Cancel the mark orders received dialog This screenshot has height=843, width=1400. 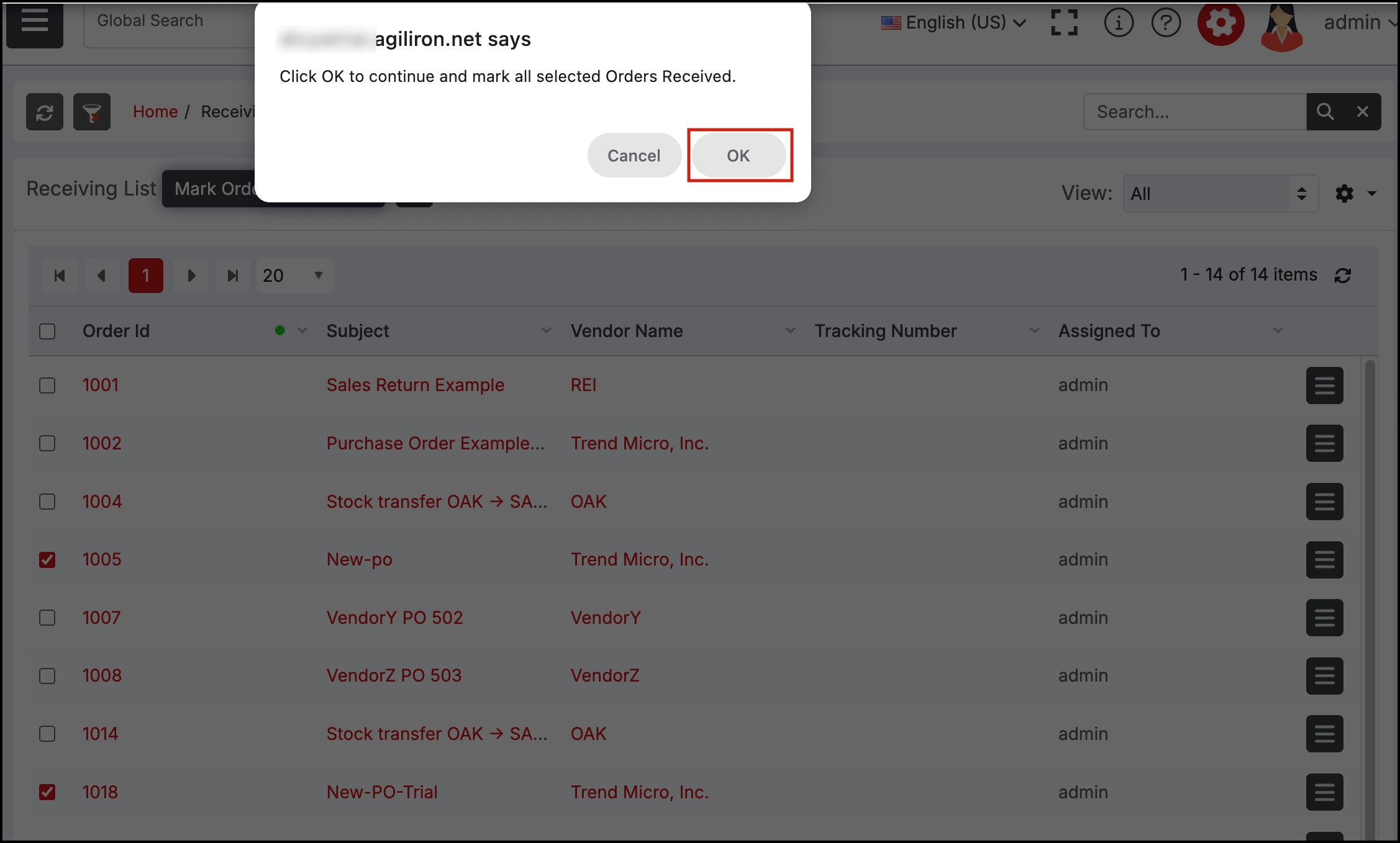[x=634, y=155]
